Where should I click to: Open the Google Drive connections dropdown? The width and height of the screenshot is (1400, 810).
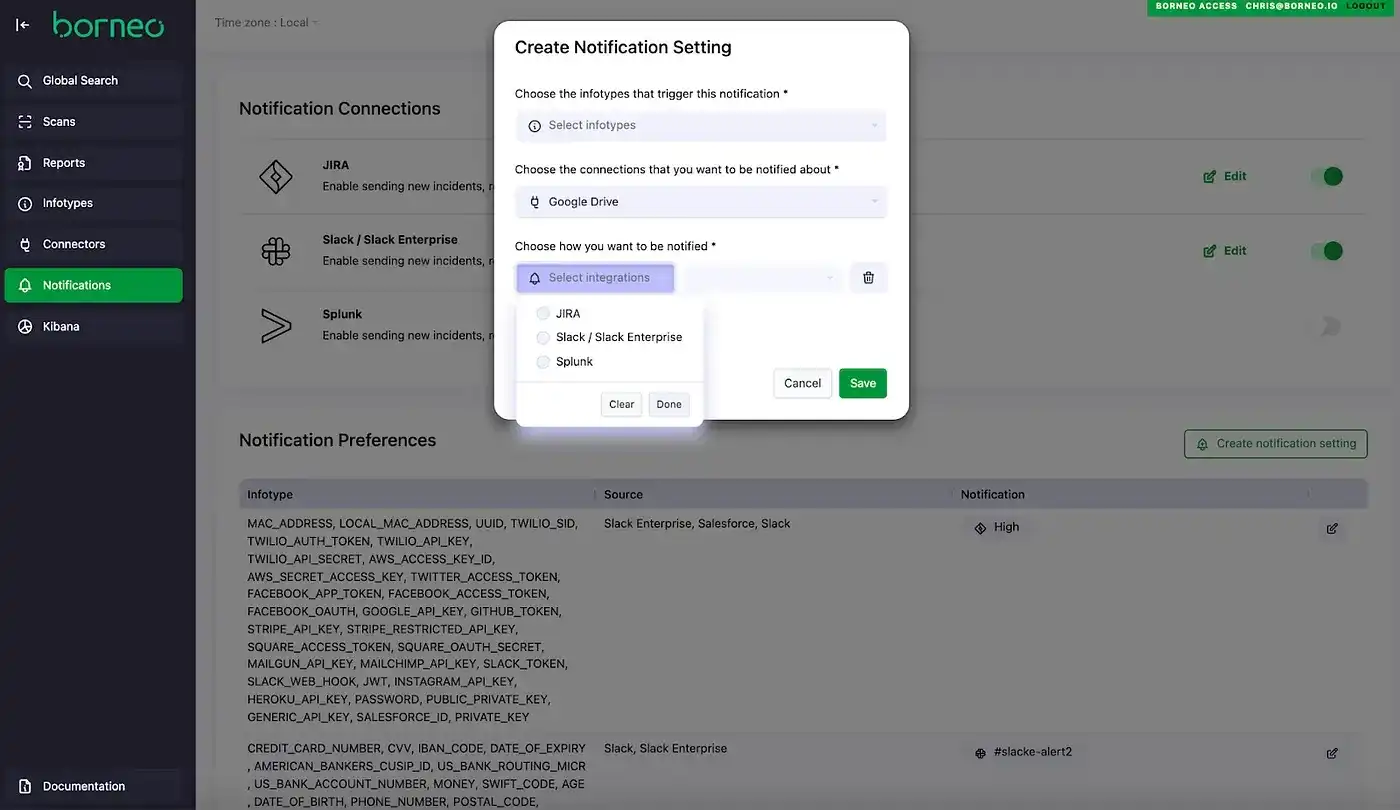point(701,202)
